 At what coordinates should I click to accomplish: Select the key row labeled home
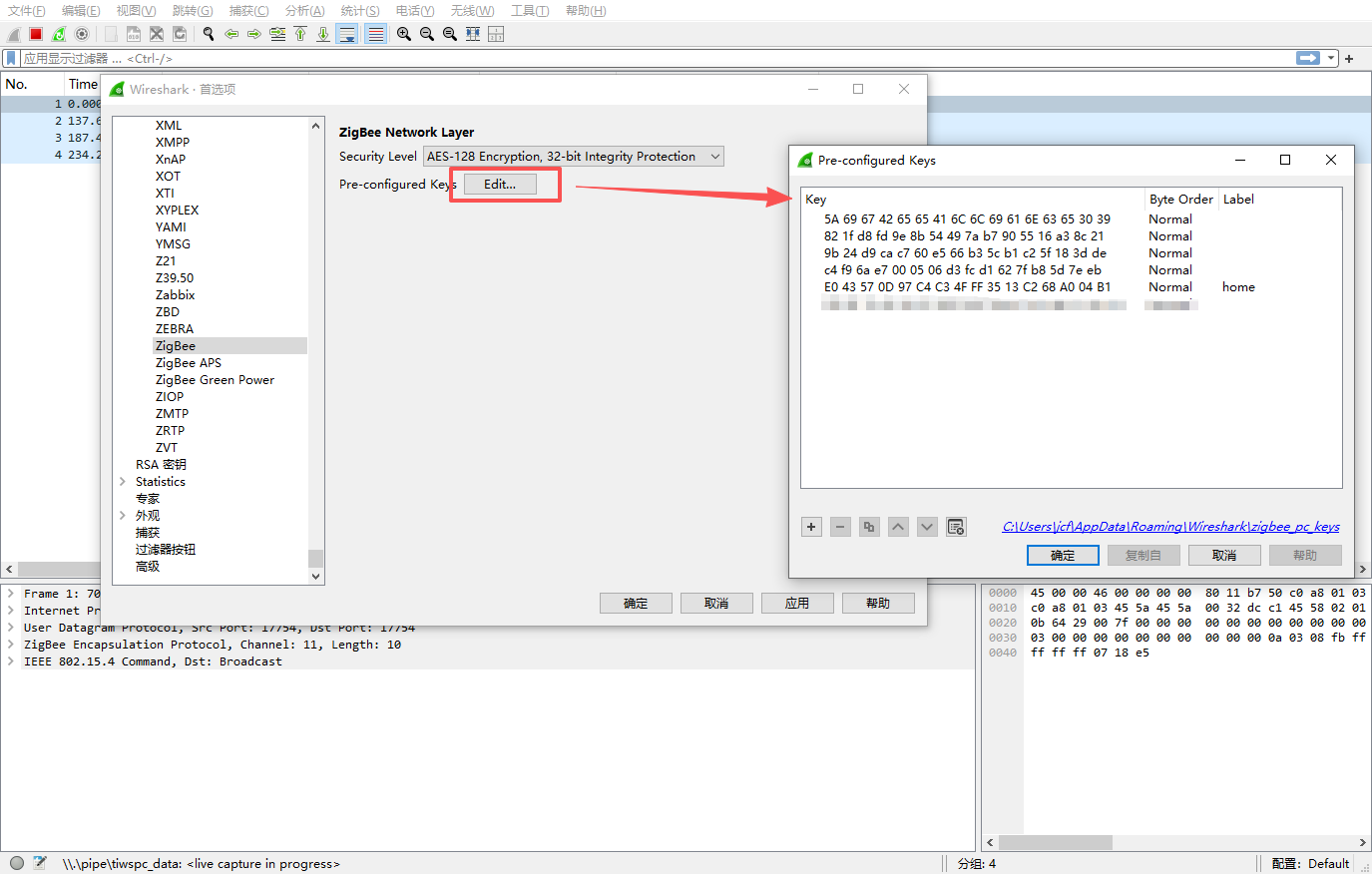click(1071, 287)
